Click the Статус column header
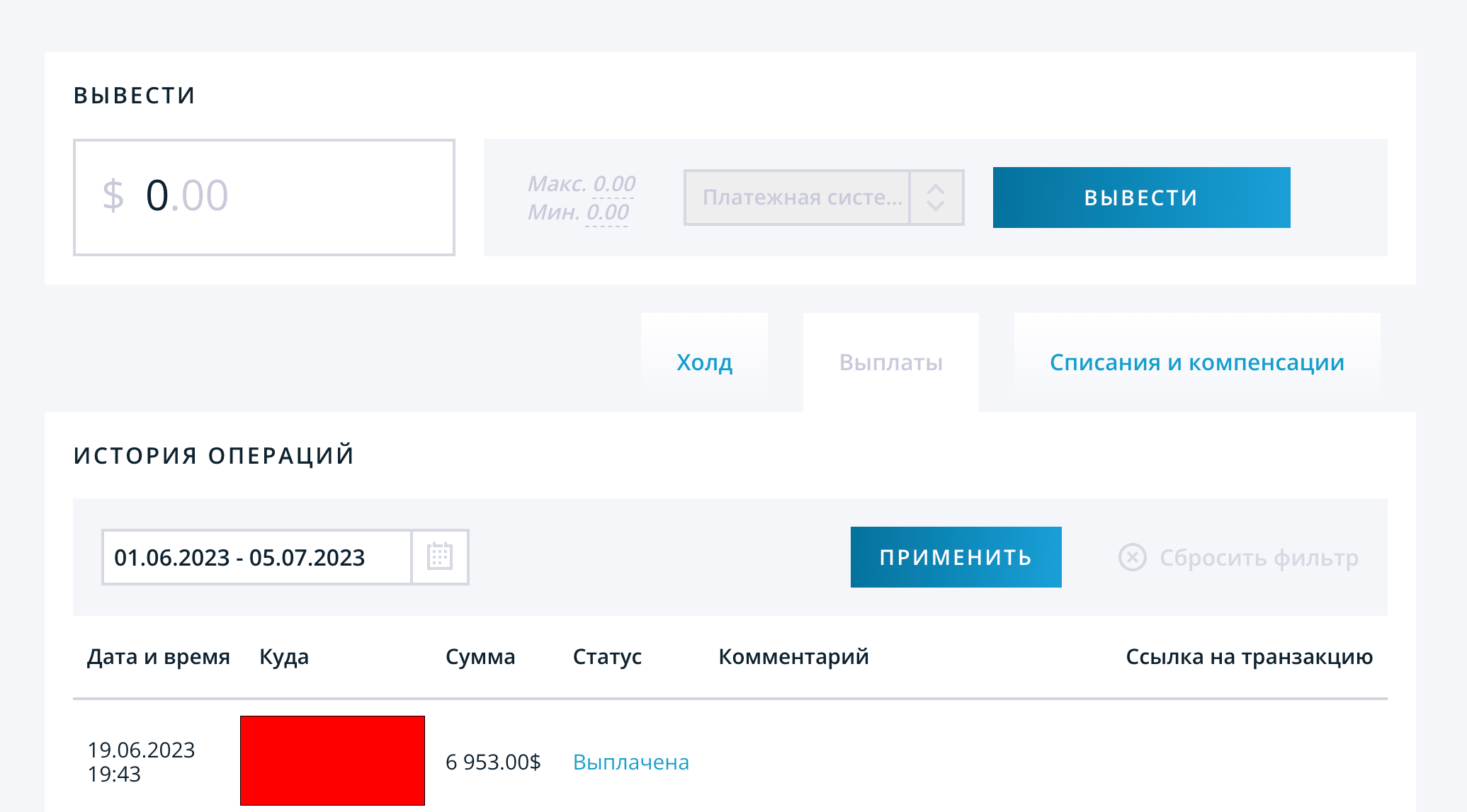This screenshot has height=812, width=1467. click(x=606, y=657)
